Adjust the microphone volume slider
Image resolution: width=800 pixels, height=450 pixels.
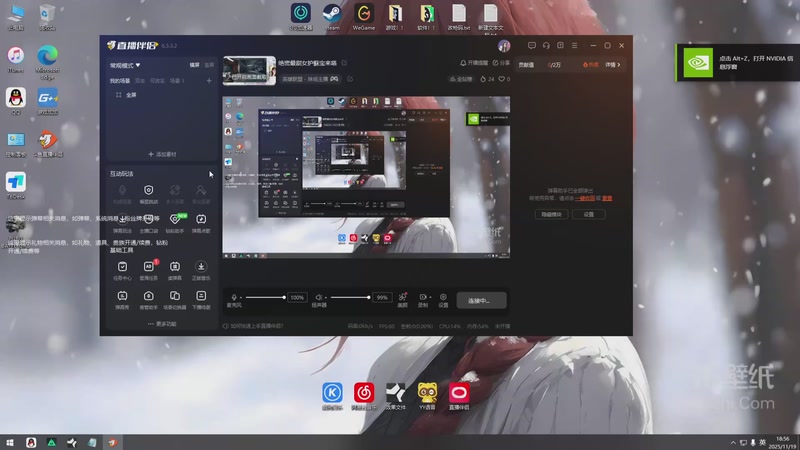pyautogui.click(x=265, y=297)
